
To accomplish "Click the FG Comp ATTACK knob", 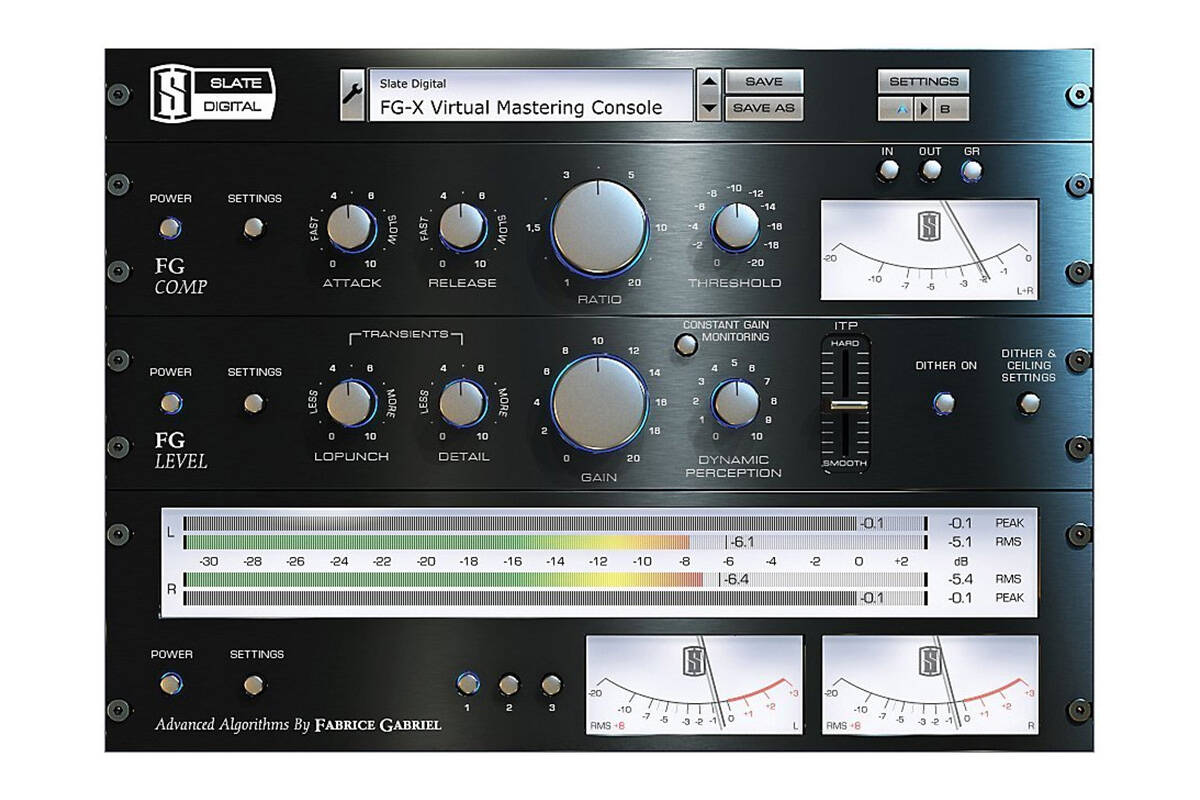I will (351, 228).
